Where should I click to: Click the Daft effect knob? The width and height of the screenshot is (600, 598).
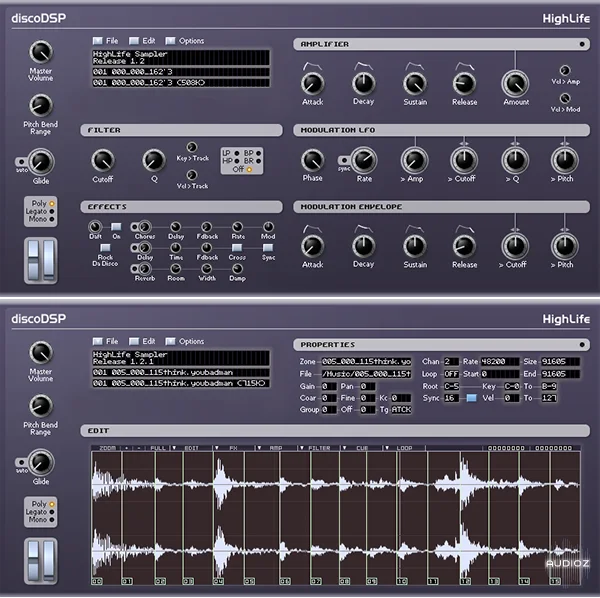coord(95,227)
